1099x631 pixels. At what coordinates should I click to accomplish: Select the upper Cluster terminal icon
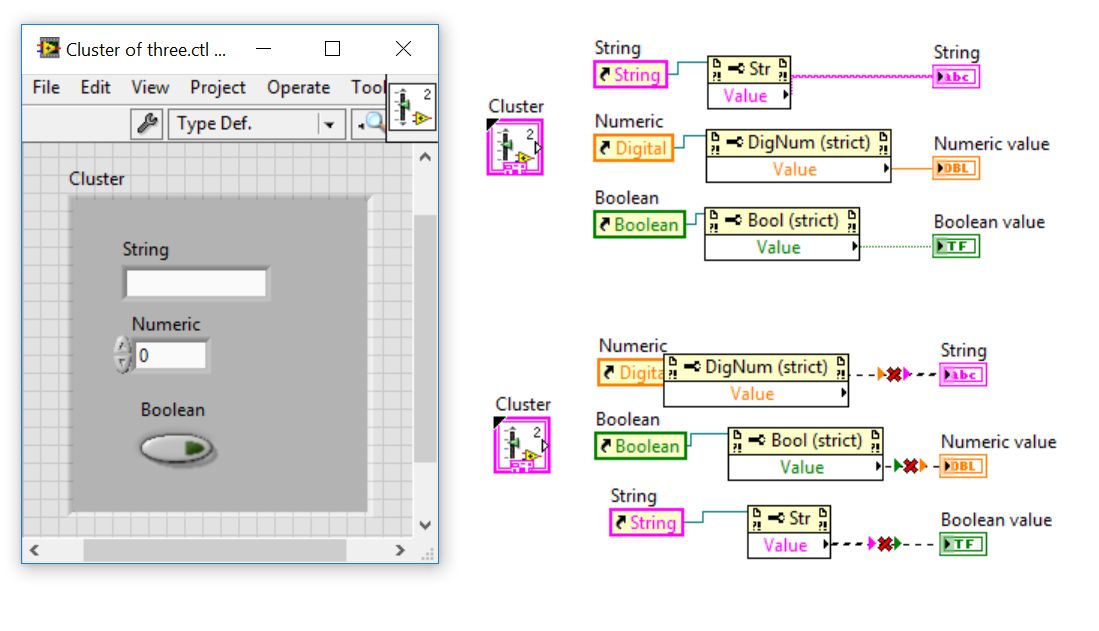coord(515,147)
